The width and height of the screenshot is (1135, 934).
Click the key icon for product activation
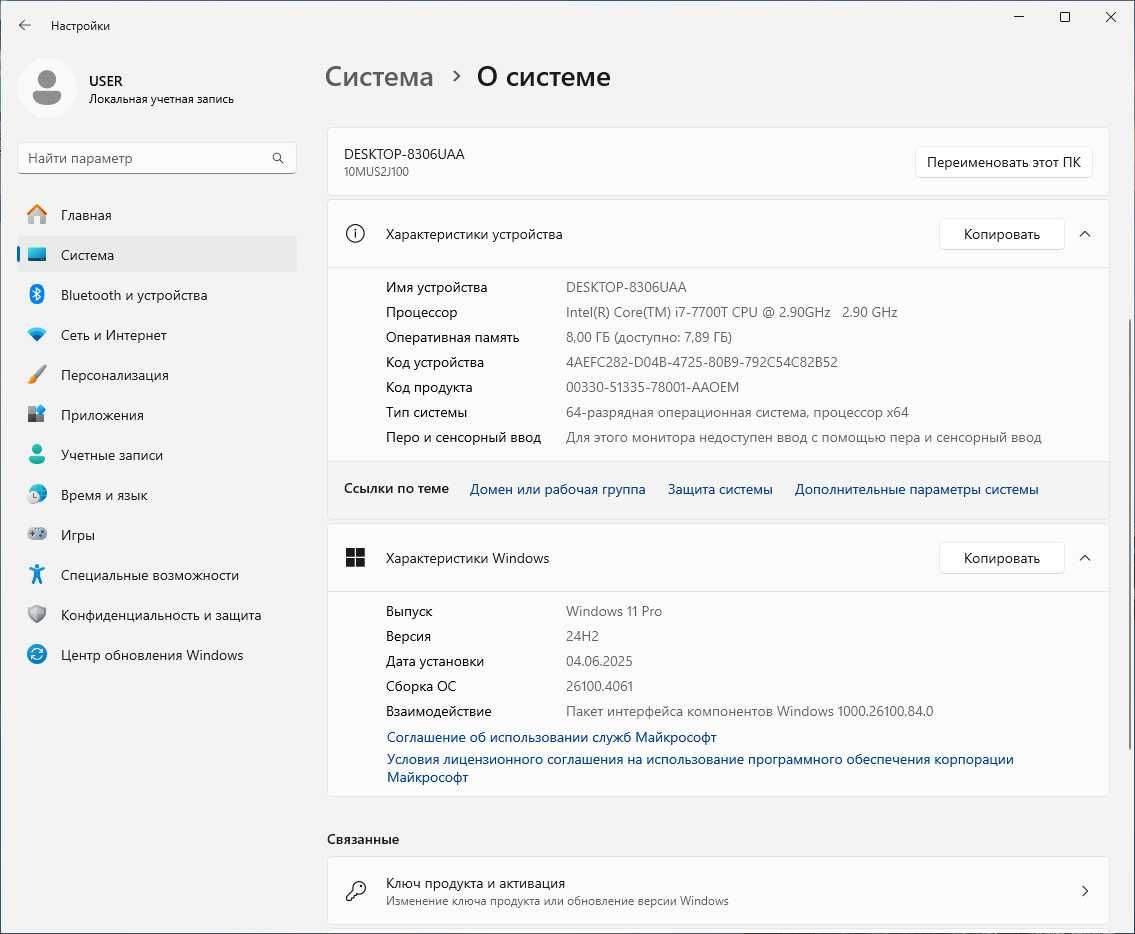coord(355,891)
